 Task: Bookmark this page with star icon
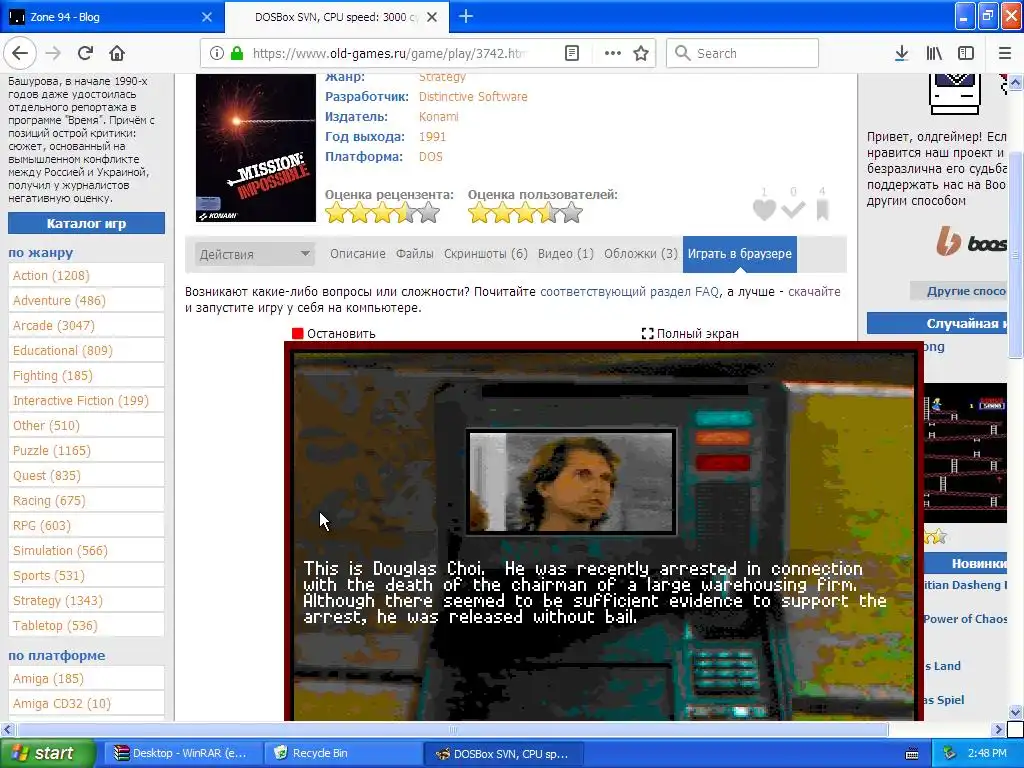coord(641,53)
